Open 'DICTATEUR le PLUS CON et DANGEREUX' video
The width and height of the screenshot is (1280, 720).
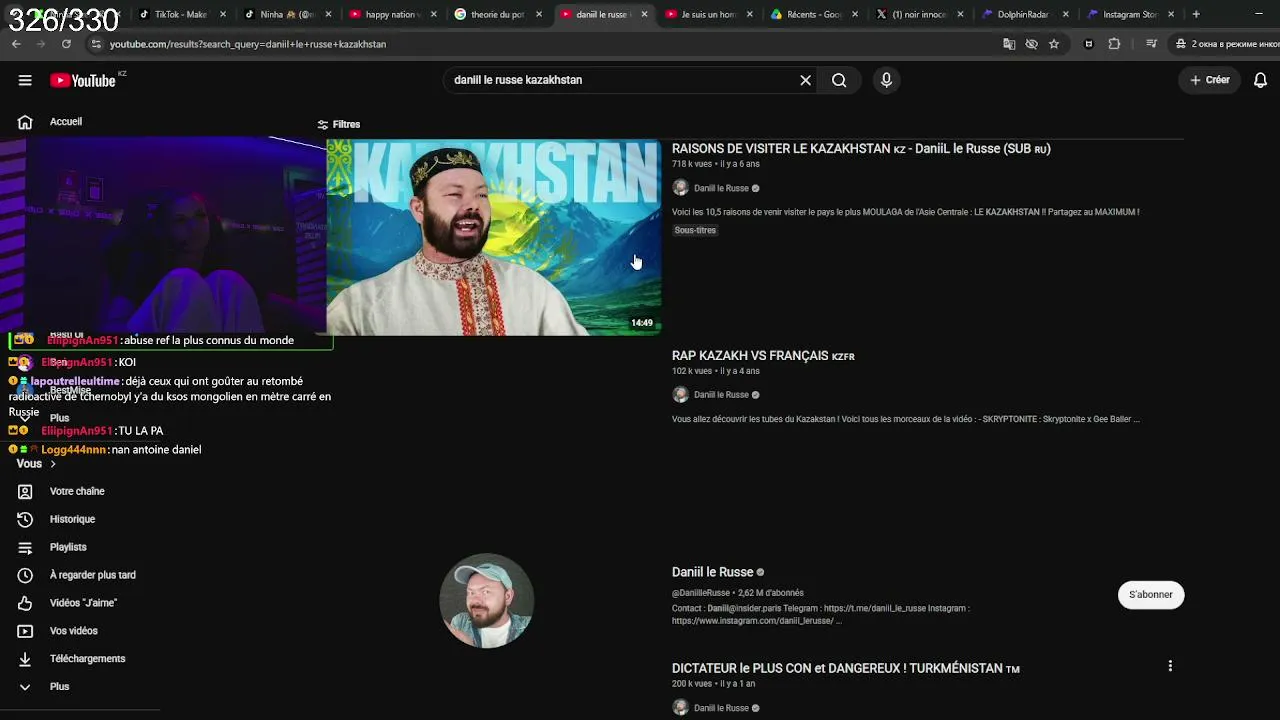click(x=845, y=668)
